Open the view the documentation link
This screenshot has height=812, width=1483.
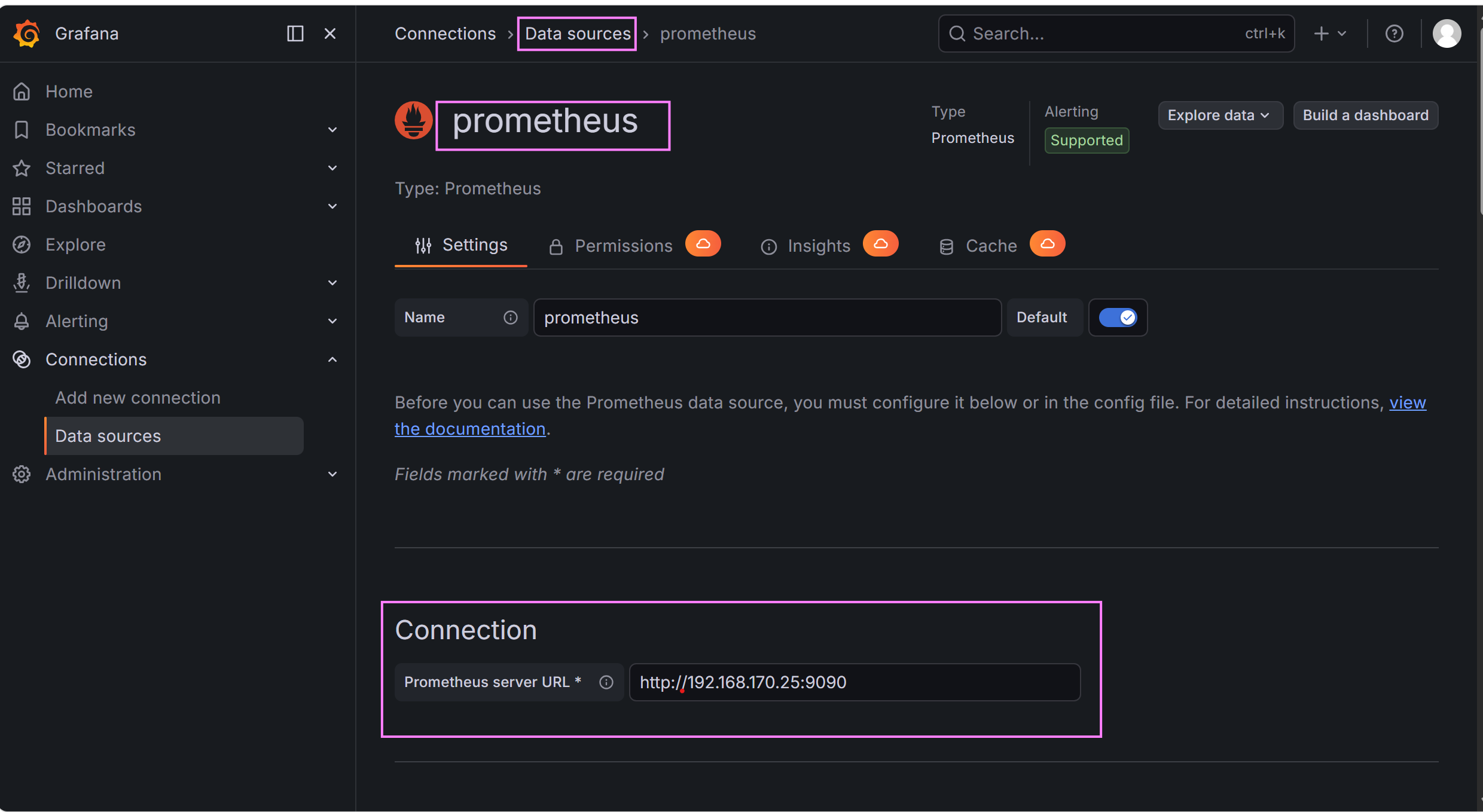470,429
